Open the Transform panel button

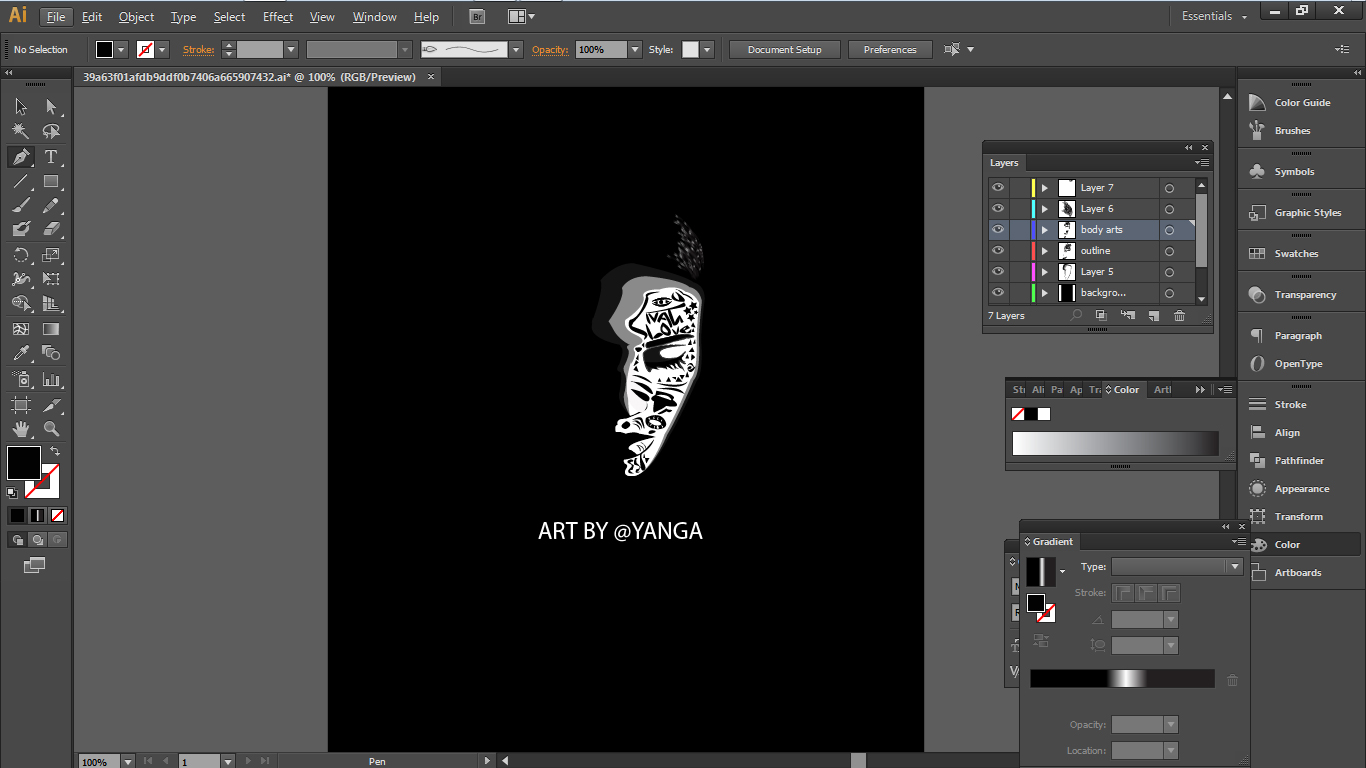coord(1299,517)
